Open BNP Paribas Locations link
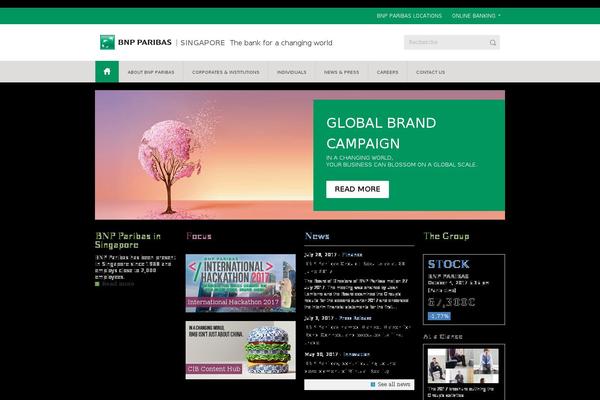600x400 pixels. point(409,16)
